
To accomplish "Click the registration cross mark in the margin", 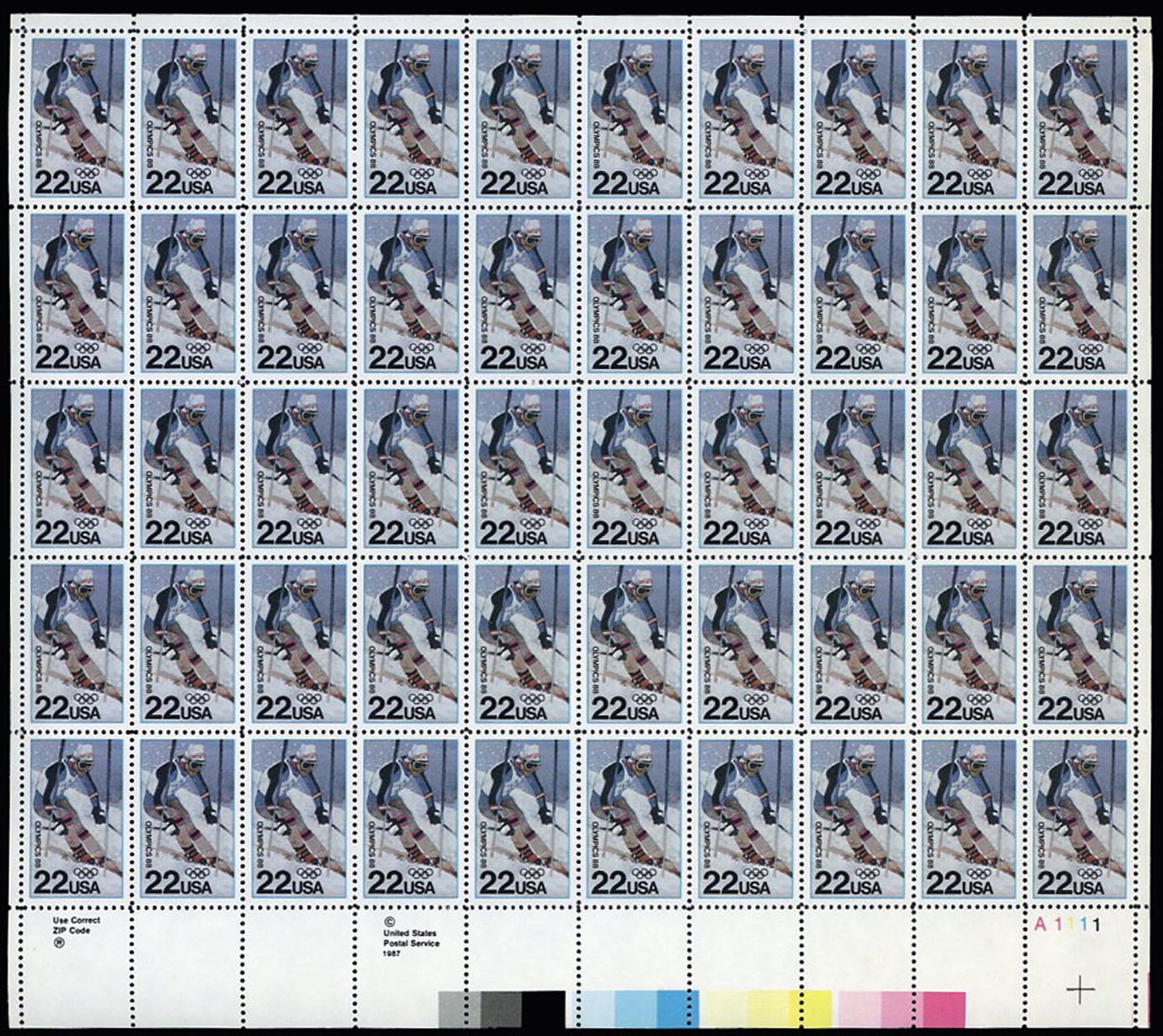I will [x=1080, y=988].
